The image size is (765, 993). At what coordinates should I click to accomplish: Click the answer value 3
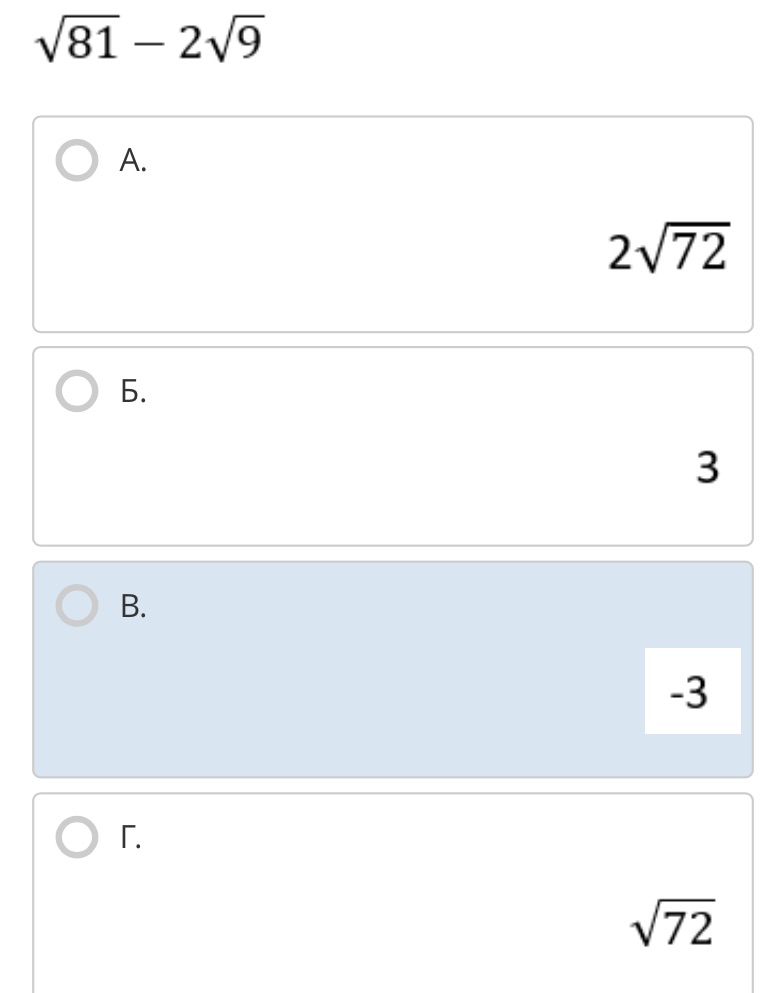coord(708,466)
